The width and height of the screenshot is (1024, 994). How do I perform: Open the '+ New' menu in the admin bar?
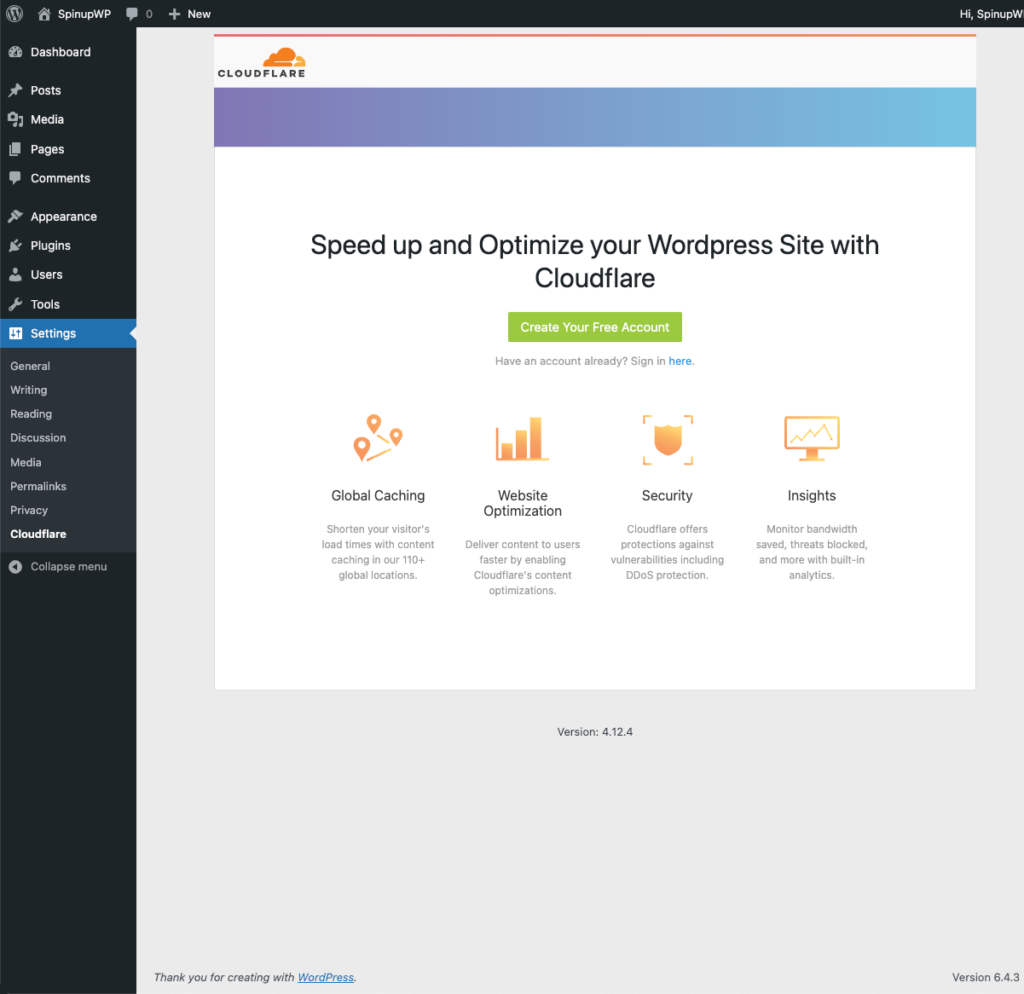pos(188,14)
